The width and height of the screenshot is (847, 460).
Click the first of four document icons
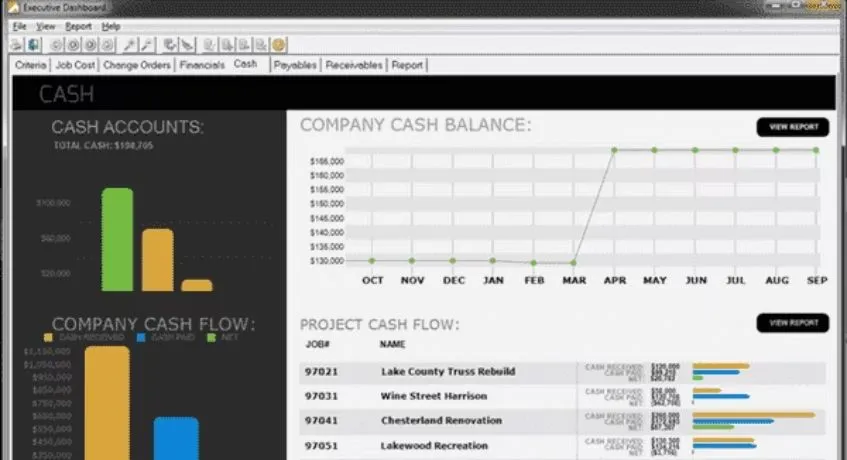click(210, 45)
